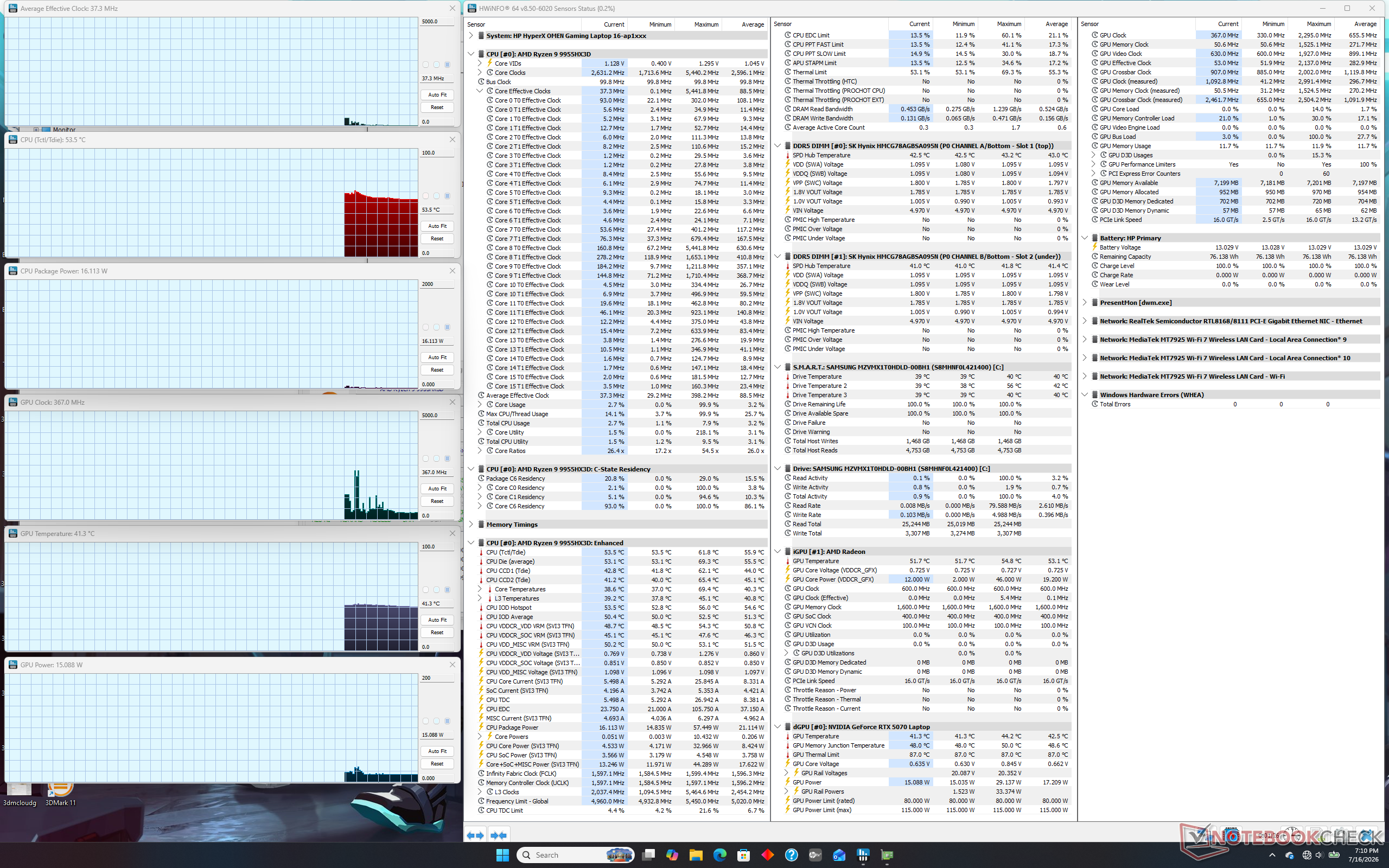
Task: Collapse the Battery: HP Primary section
Action: coord(1085,238)
